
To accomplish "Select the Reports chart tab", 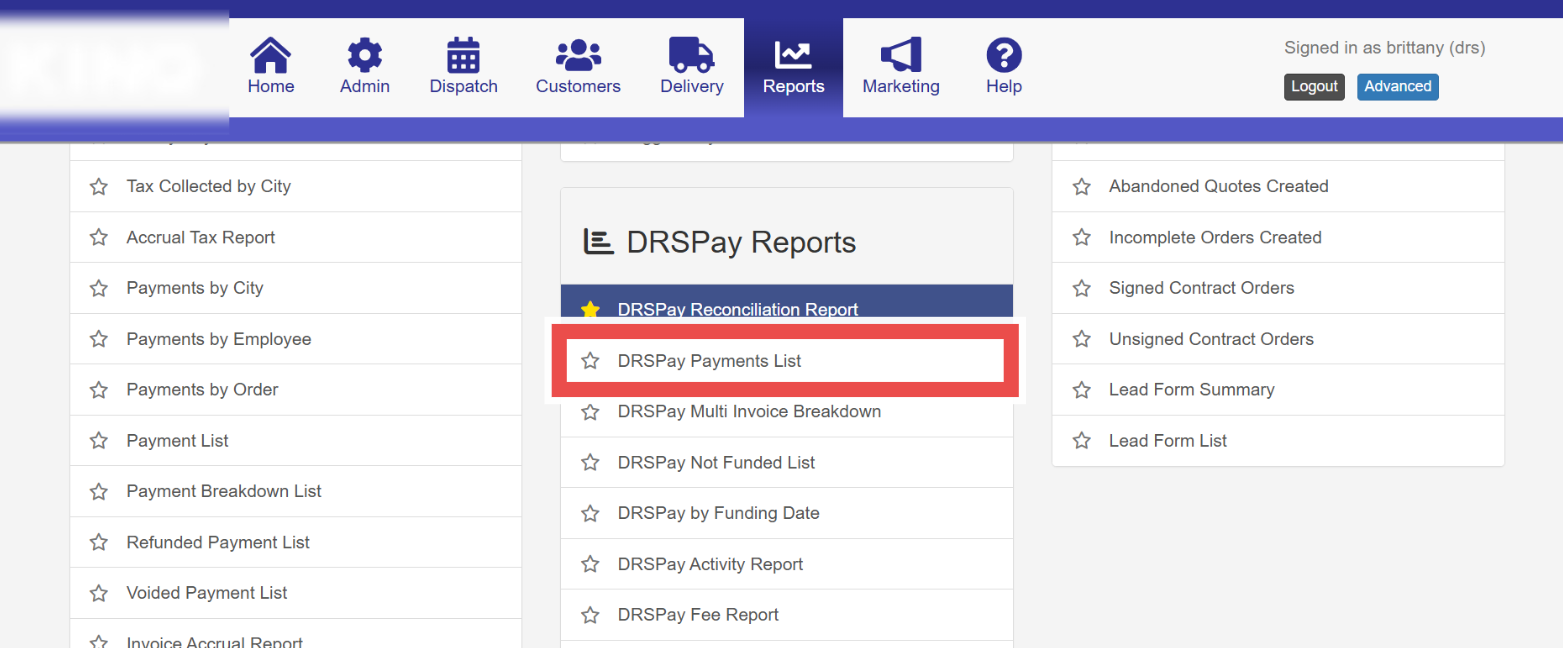I will (x=794, y=67).
